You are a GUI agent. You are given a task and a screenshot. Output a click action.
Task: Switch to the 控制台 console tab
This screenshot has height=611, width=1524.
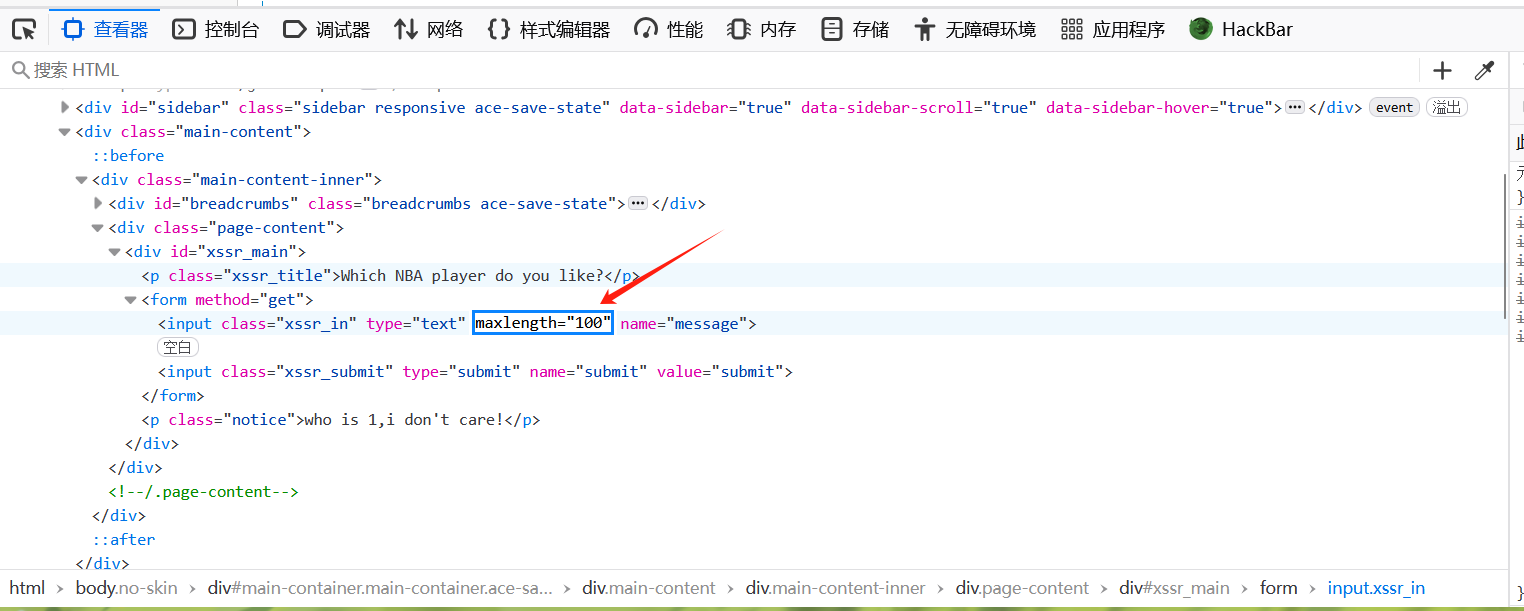click(215, 29)
